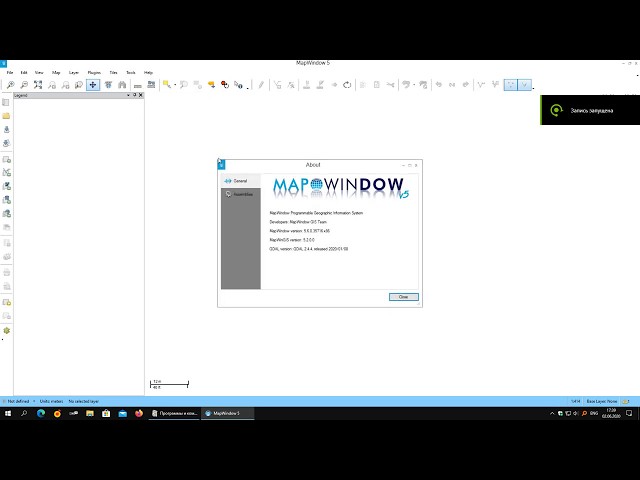Click the Settings gear sidebar icon

[7, 330]
